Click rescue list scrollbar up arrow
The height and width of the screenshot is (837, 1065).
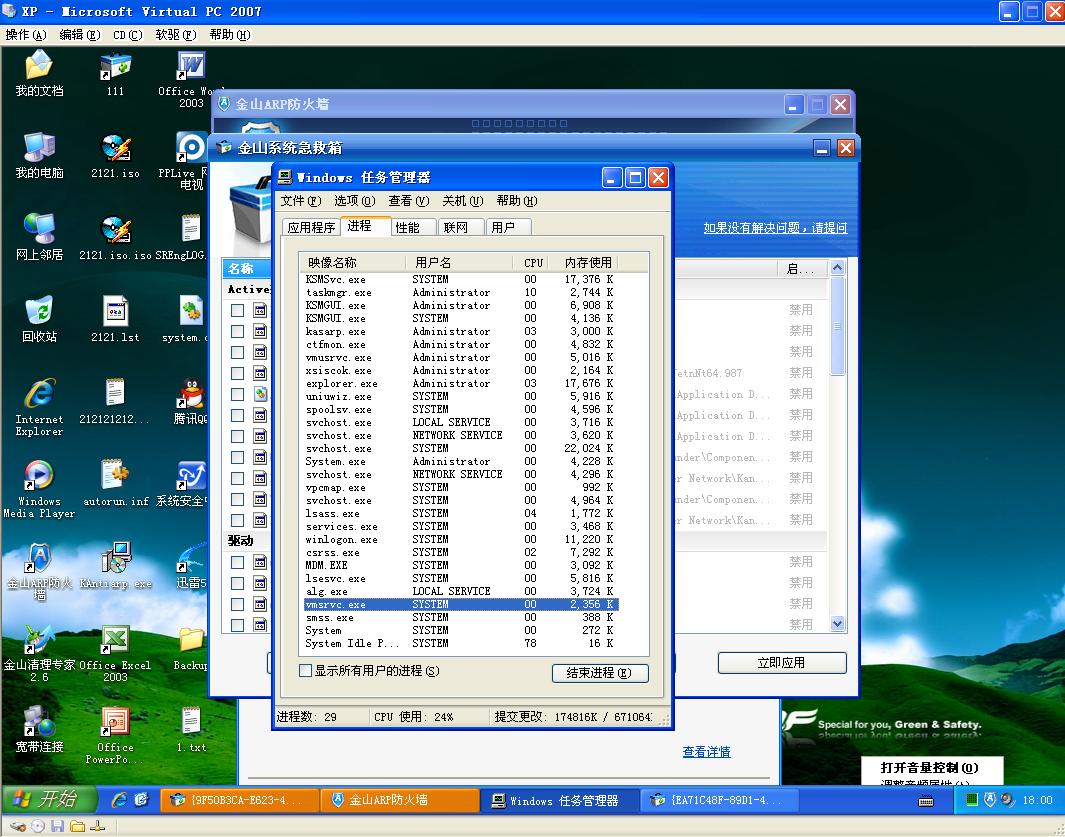point(837,268)
